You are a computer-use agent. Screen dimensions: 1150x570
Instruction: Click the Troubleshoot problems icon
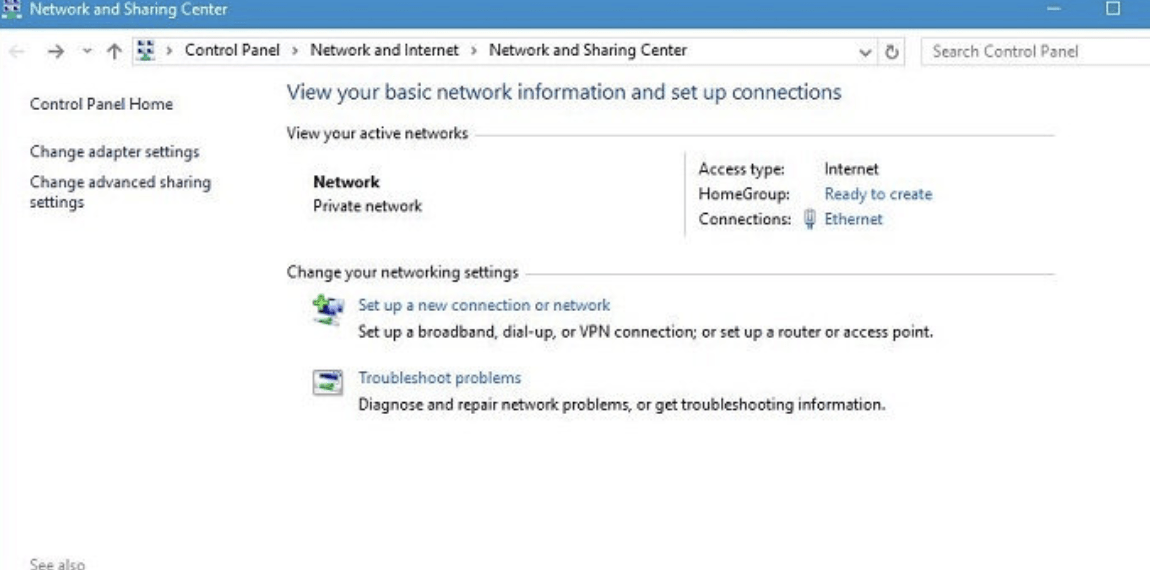click(x=327, y=382)
